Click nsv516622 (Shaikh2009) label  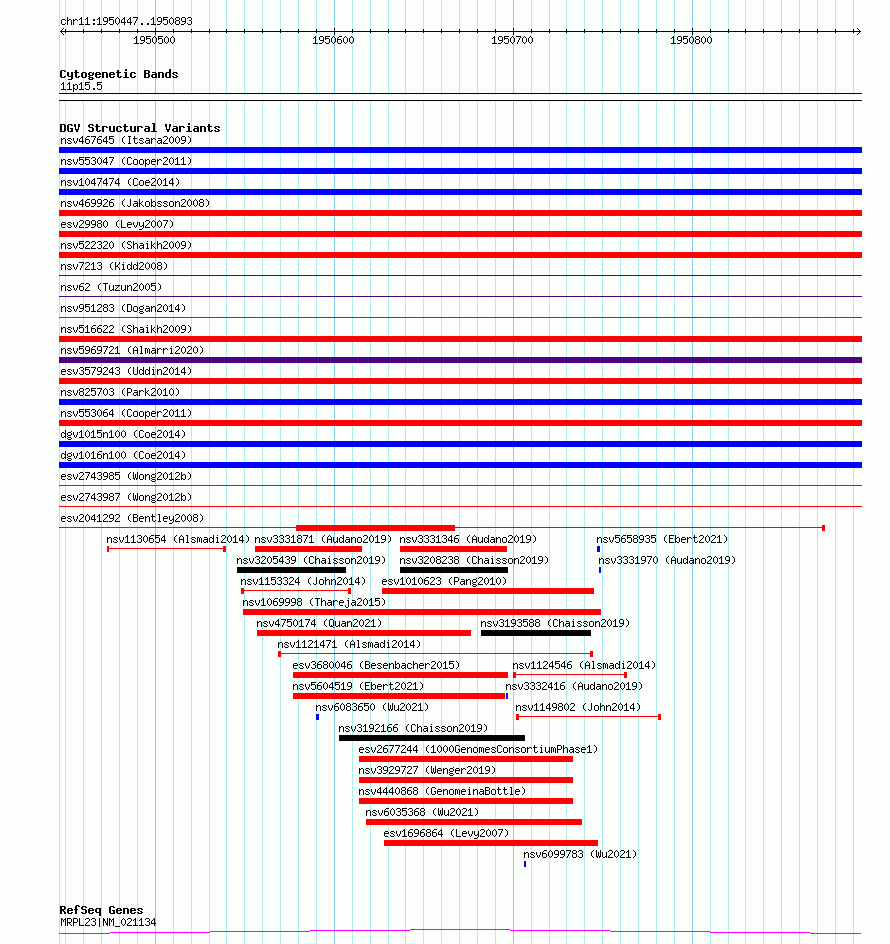point(126,329)
